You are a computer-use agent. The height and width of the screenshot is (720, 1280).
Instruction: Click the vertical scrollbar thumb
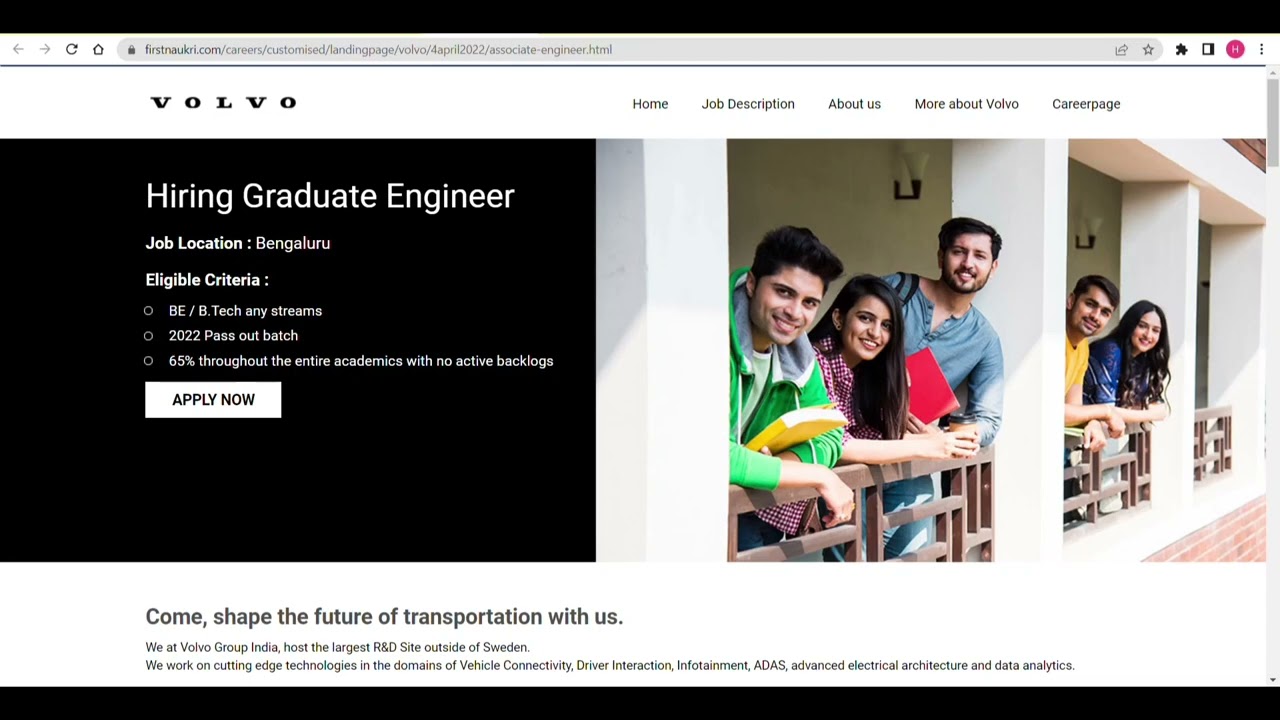(1273, 123)
